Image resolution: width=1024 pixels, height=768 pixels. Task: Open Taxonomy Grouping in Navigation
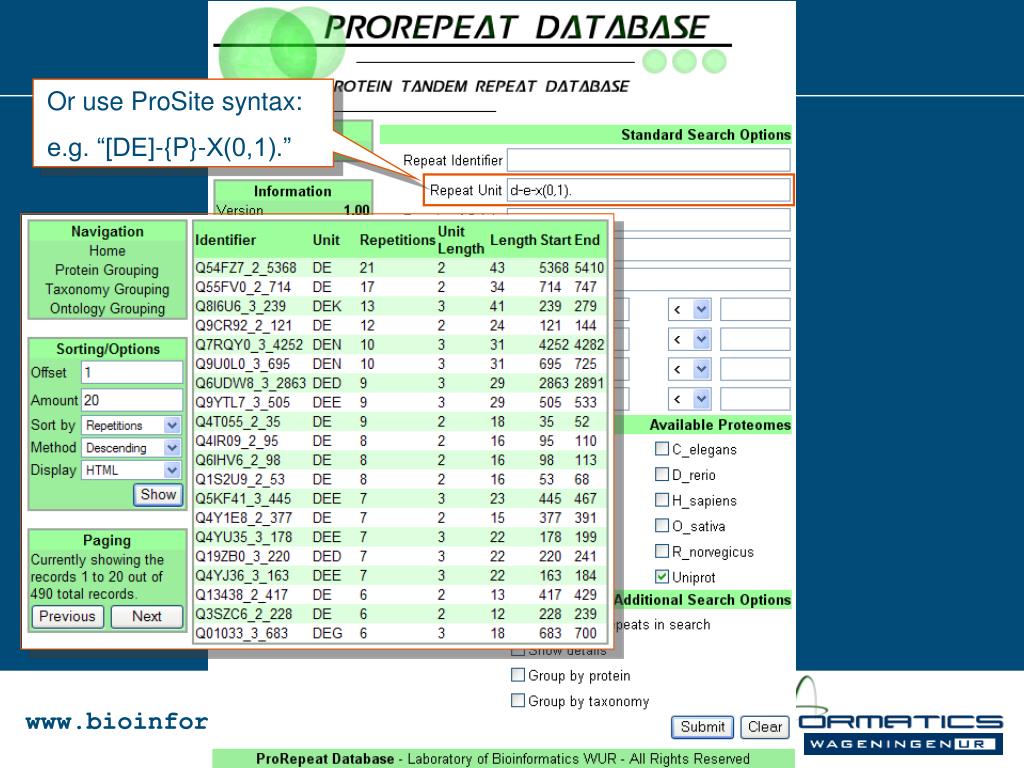point(107,289)
